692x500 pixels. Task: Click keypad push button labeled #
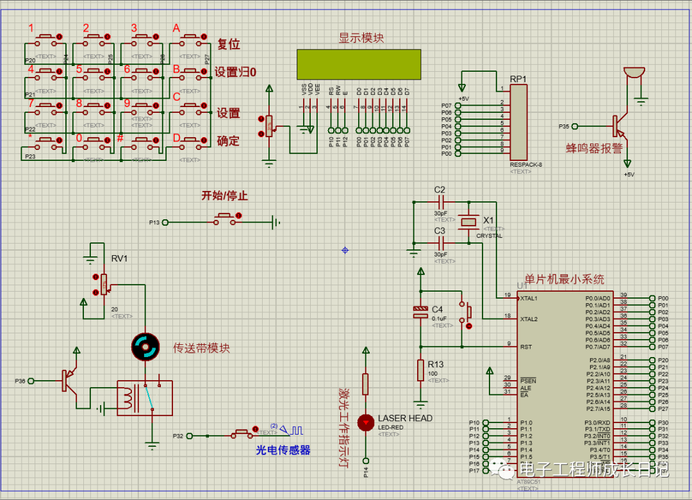(143, 144)
